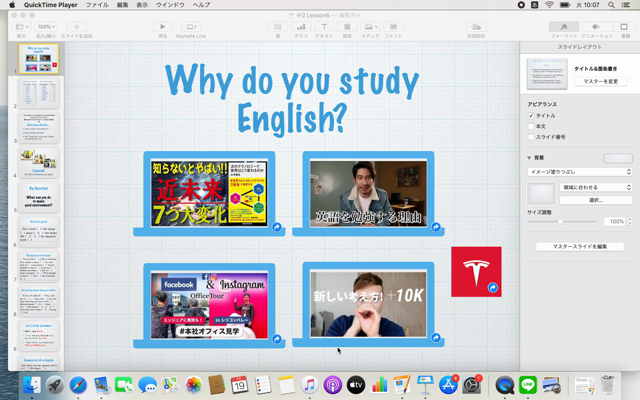
Task: Select slide 2 thumbnail in the navigator
Action: click(x=38, y=94)
